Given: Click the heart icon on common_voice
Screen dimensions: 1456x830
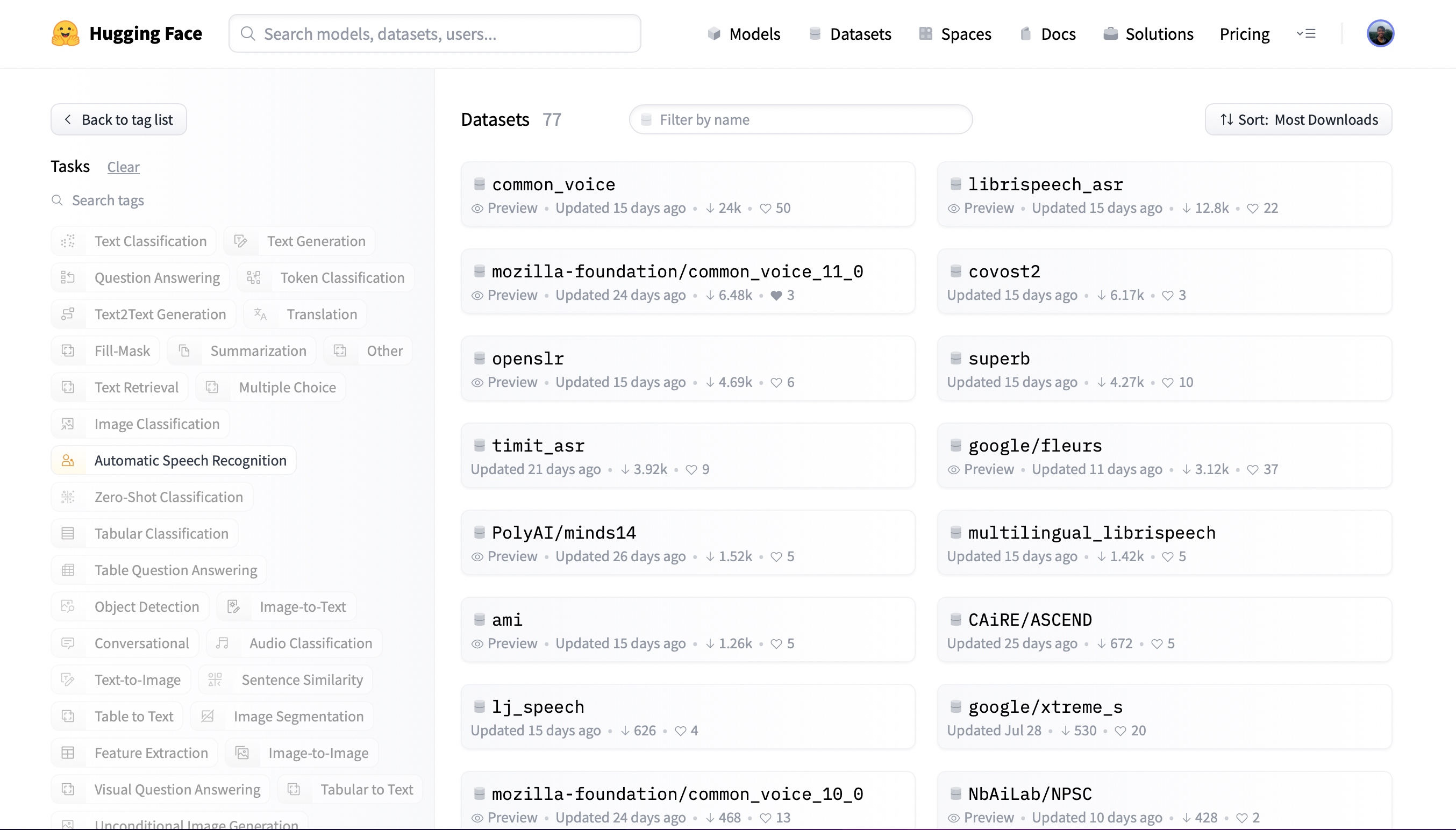Looking at the screenshot, I should tap(766, 208).
